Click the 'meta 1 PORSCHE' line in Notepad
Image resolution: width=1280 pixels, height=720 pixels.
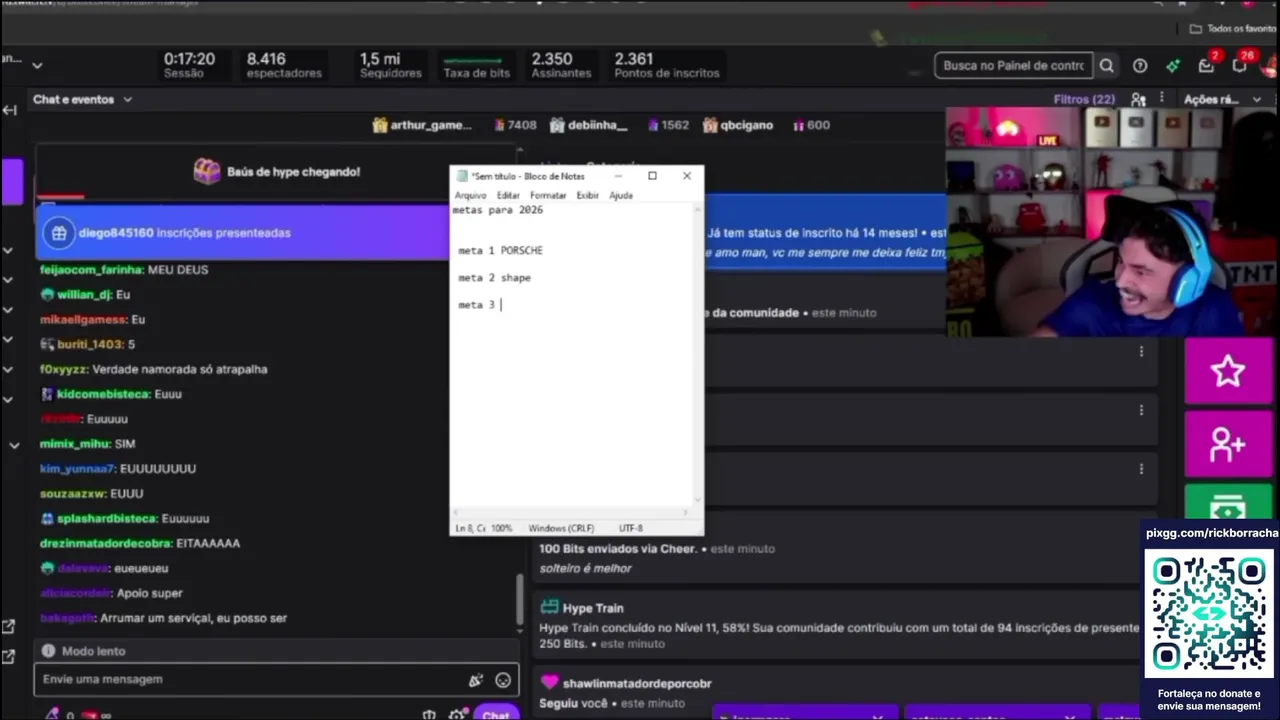pos(500,250)
